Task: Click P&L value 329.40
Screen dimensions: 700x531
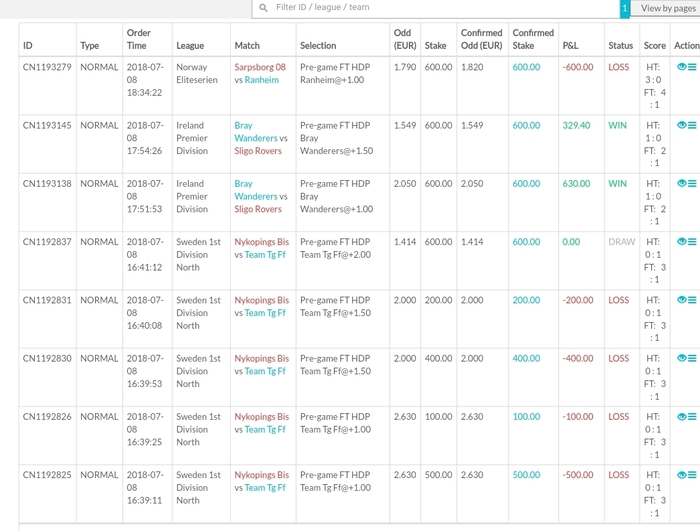Action: tap(576, 125)
